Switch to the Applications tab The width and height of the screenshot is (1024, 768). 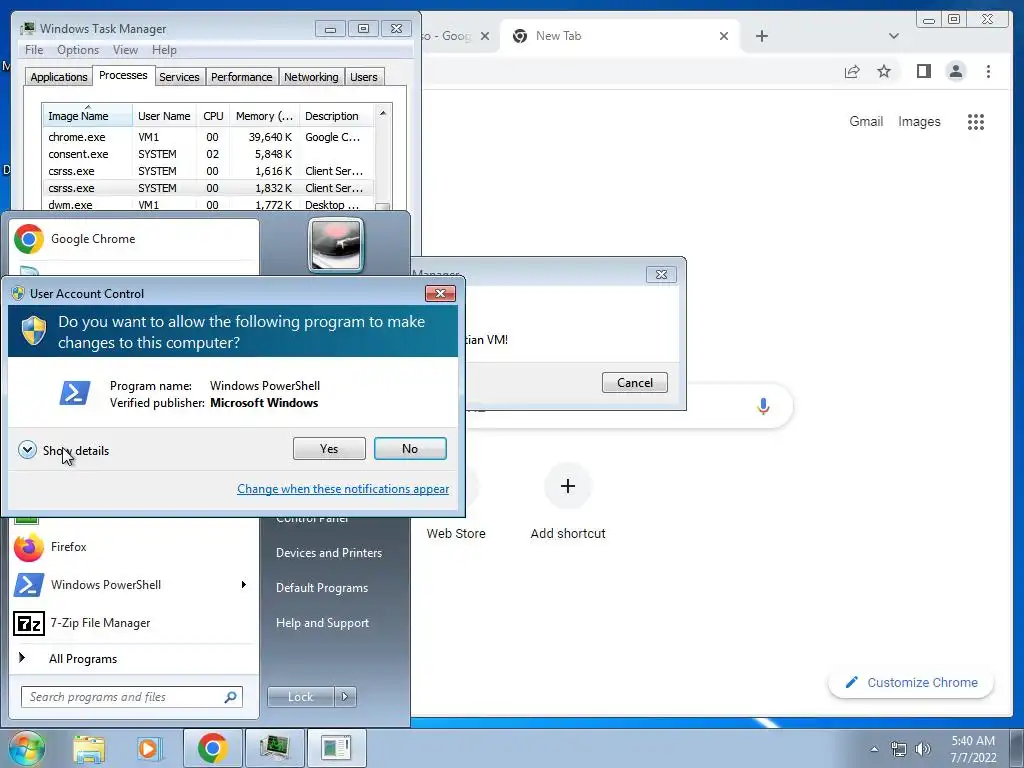point(59,77)
